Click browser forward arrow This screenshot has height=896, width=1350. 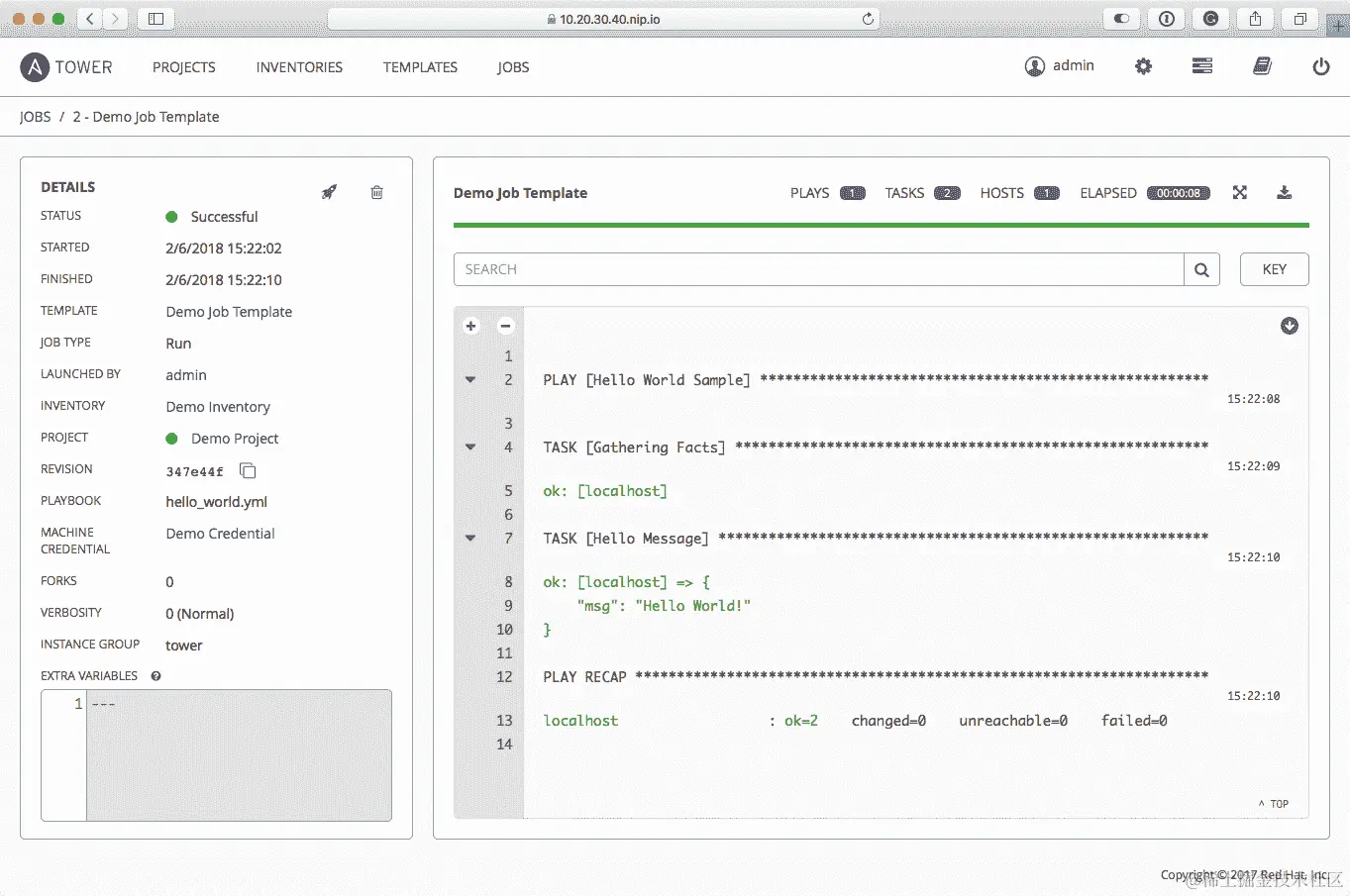[116, 18]
